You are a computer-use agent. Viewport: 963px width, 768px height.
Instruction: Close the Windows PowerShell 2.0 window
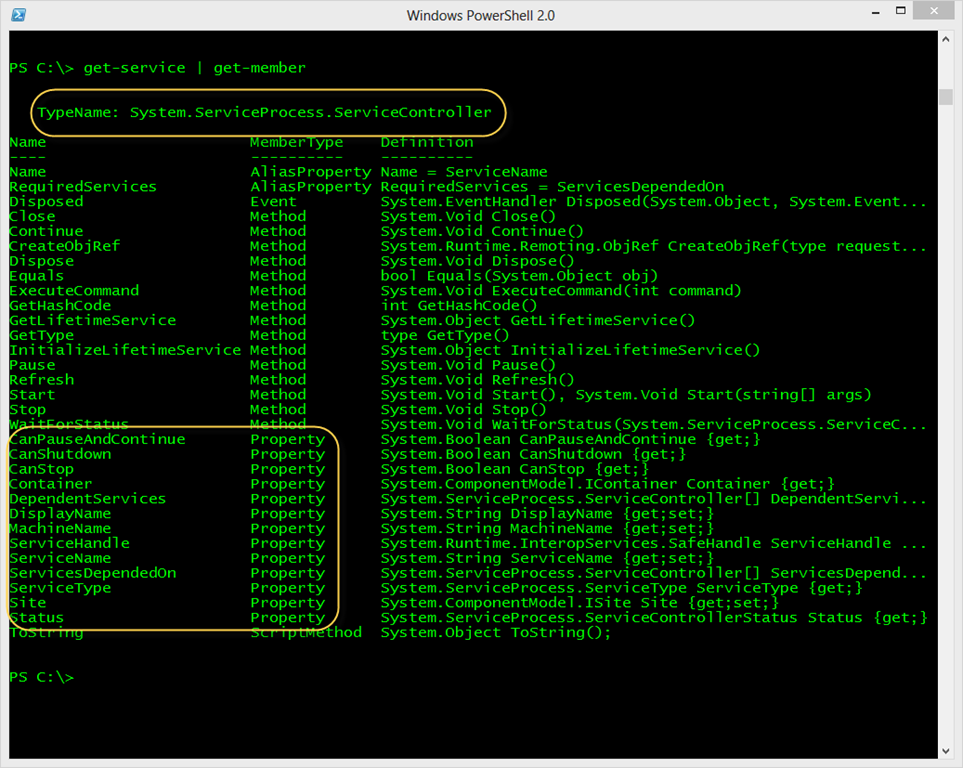(x=934, y=10)
